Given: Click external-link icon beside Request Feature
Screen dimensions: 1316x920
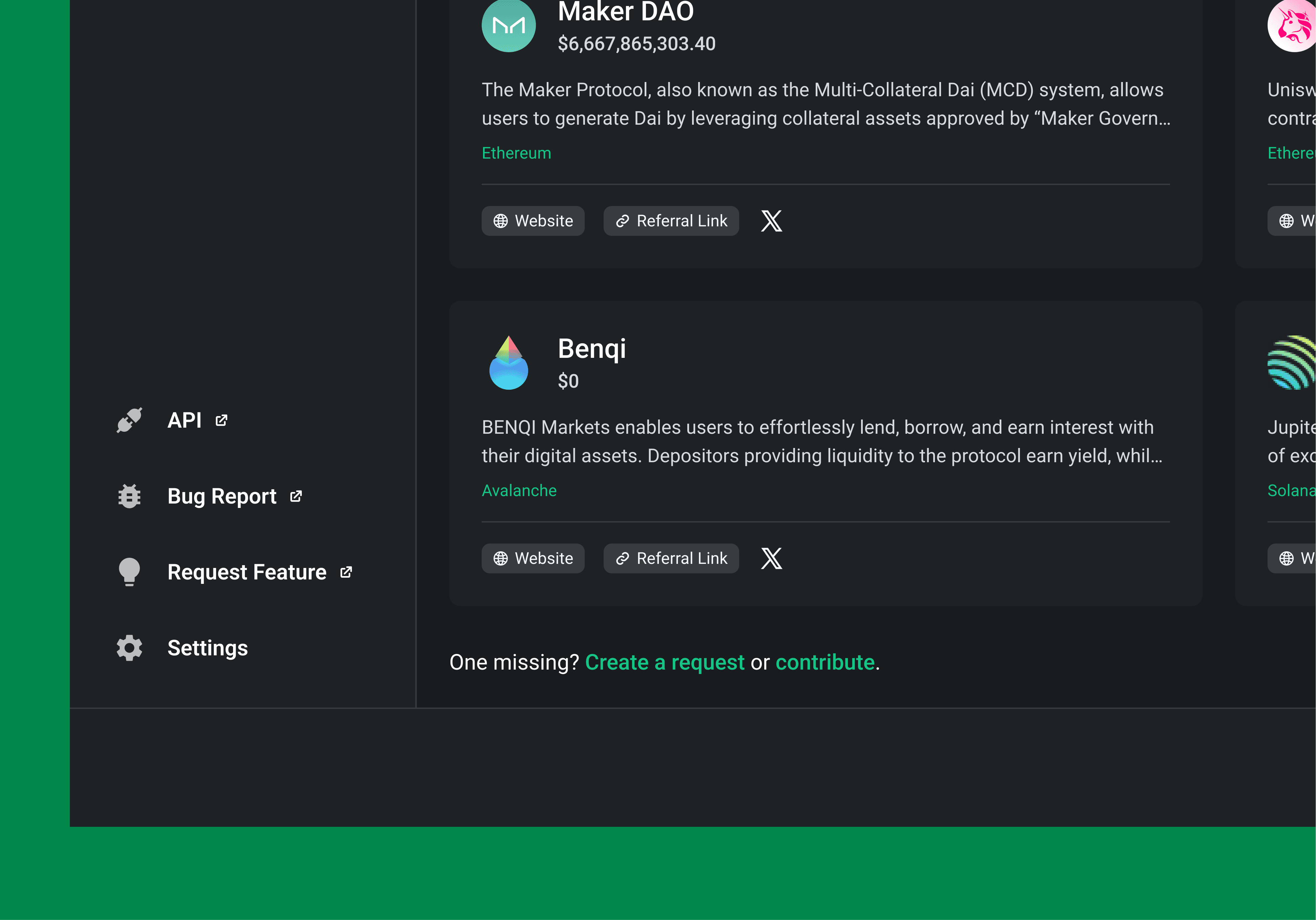Looking at the screenshot, I should [346, 572].
